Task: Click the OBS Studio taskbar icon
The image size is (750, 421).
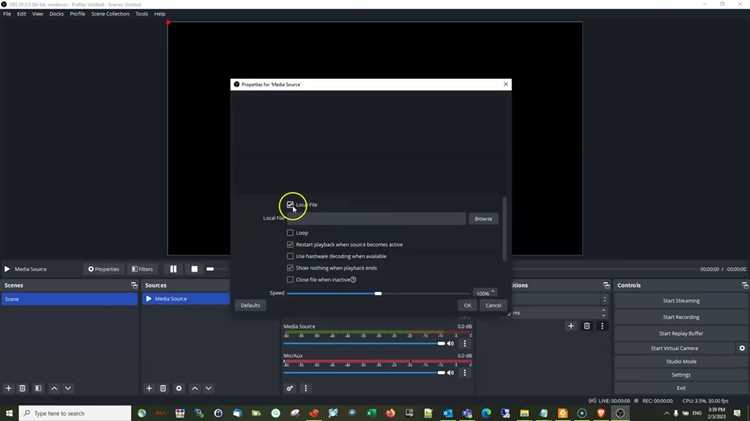Action: (x=620, y=413)
